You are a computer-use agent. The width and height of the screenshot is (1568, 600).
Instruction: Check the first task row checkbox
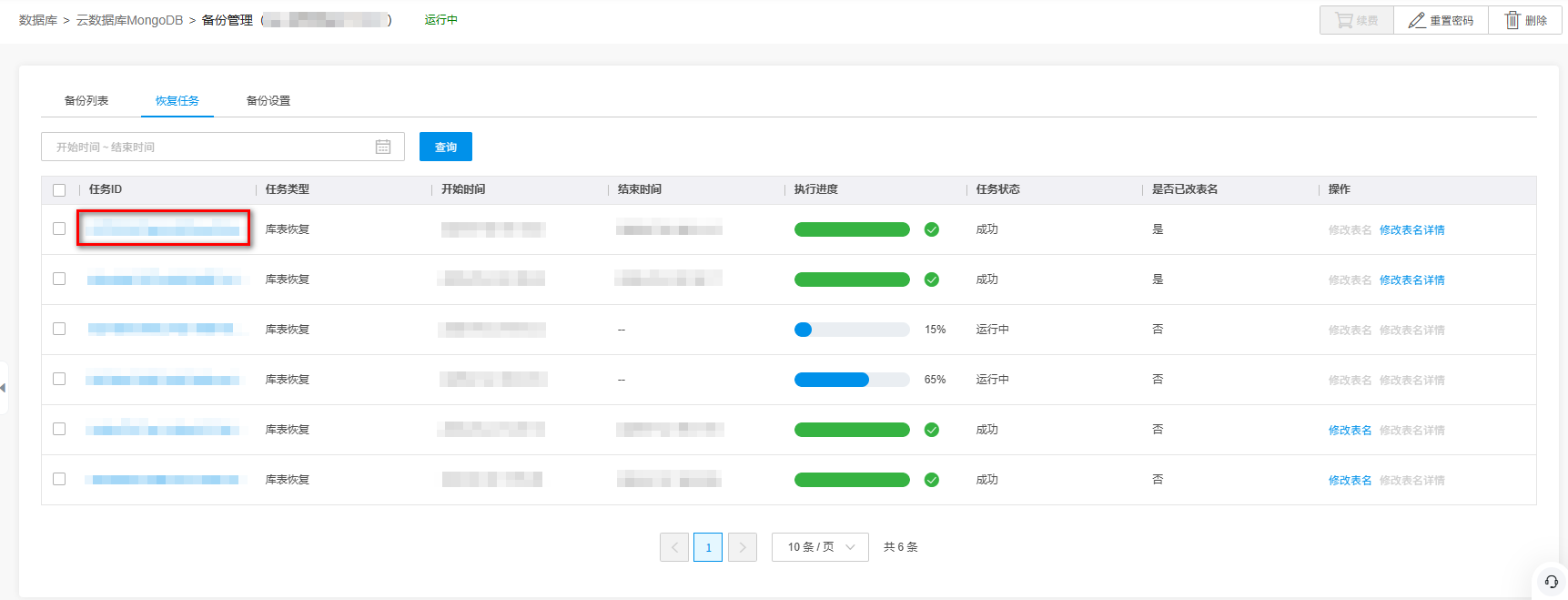[59, 229]
